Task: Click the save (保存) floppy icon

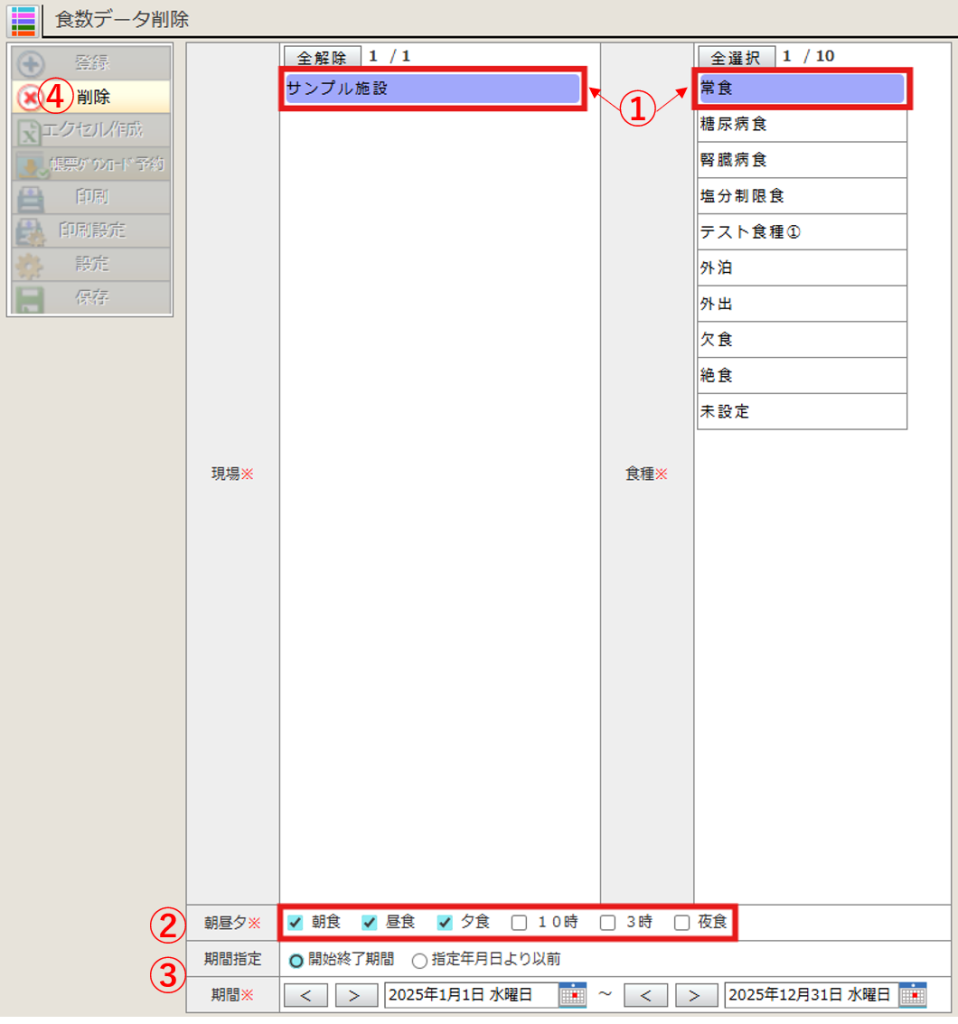Action: click(31, 298)
